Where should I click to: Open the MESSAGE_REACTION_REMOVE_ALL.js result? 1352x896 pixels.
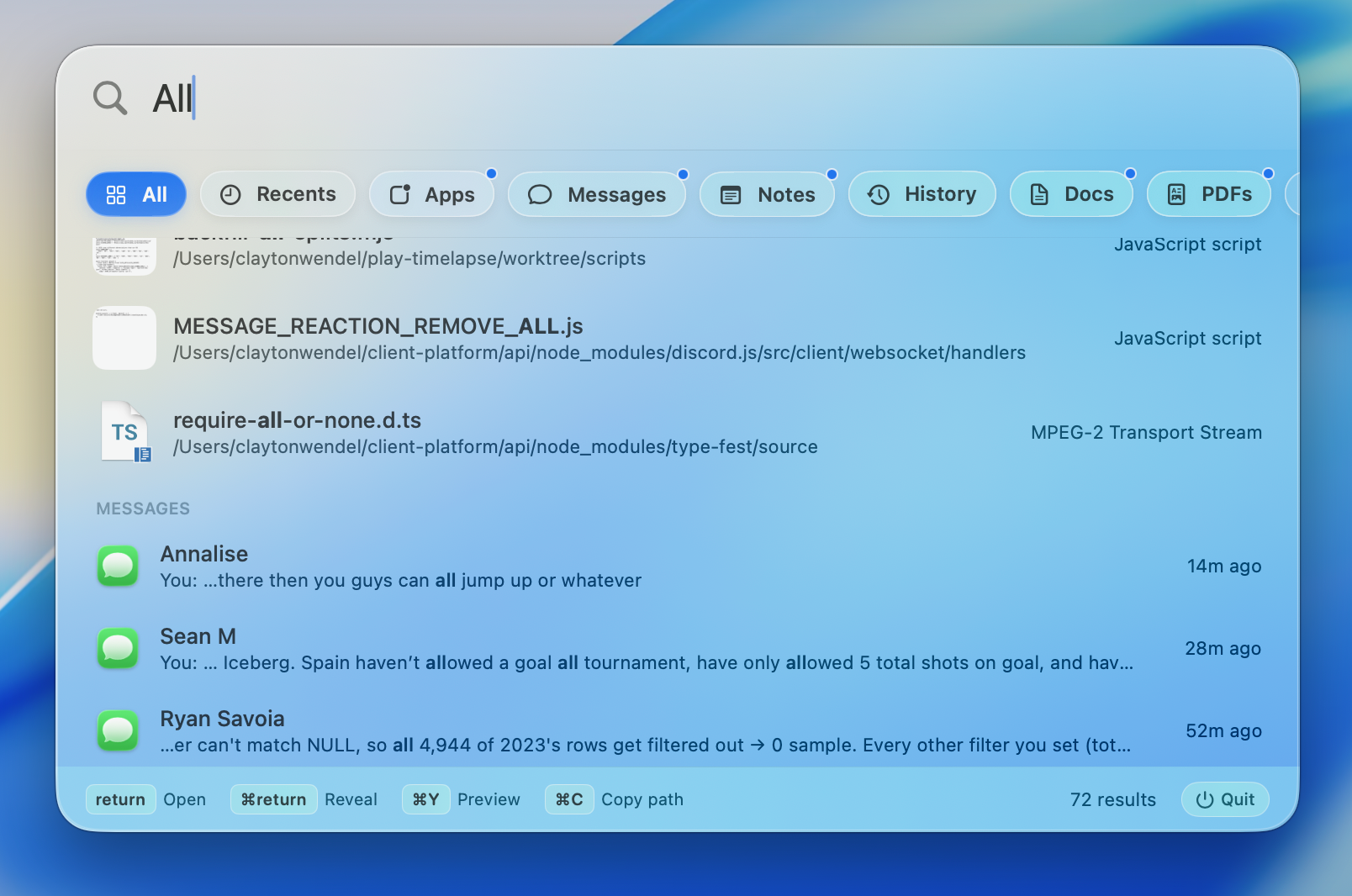[677, 338]
